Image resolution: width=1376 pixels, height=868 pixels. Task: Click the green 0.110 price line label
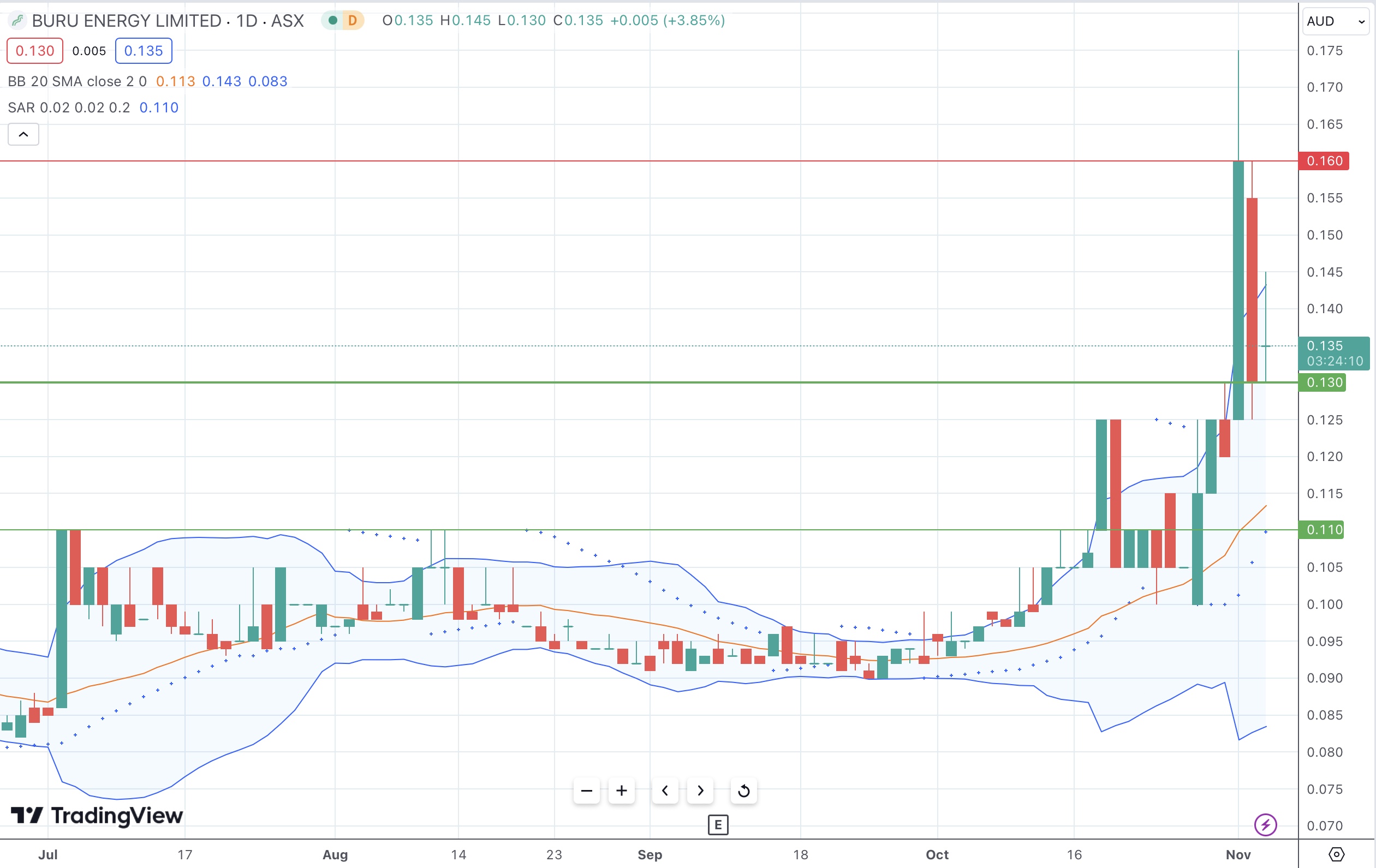tap(1322, 530)
